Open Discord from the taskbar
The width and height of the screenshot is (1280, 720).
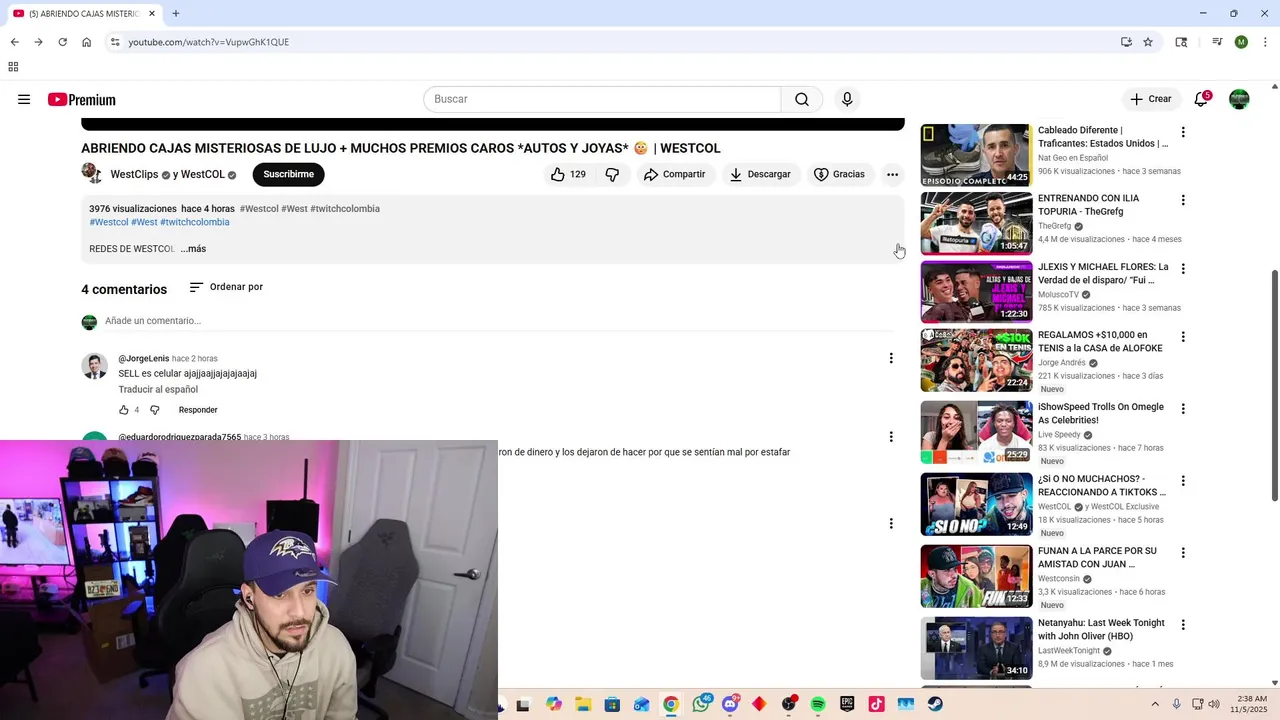[731, 704]
